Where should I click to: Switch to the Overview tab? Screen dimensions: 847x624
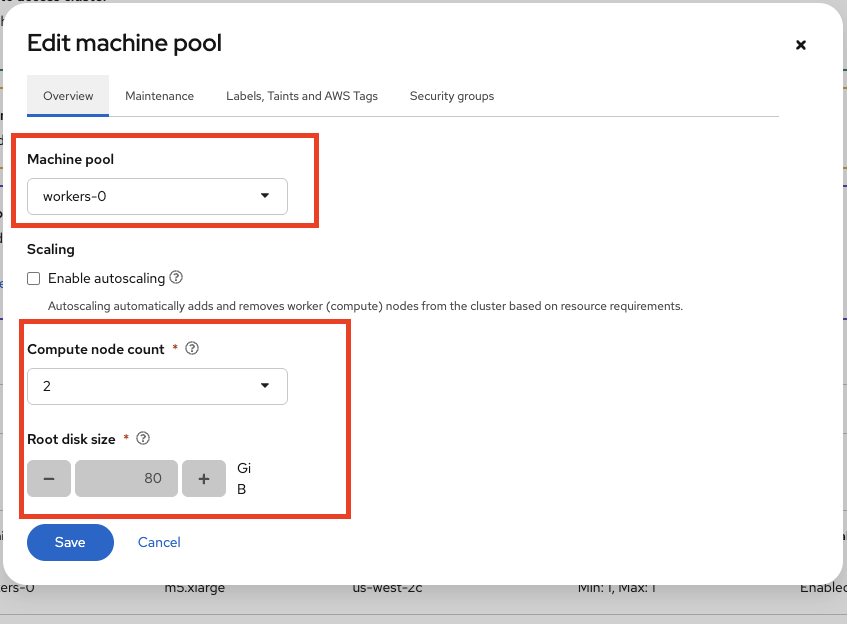coord(68,96)
